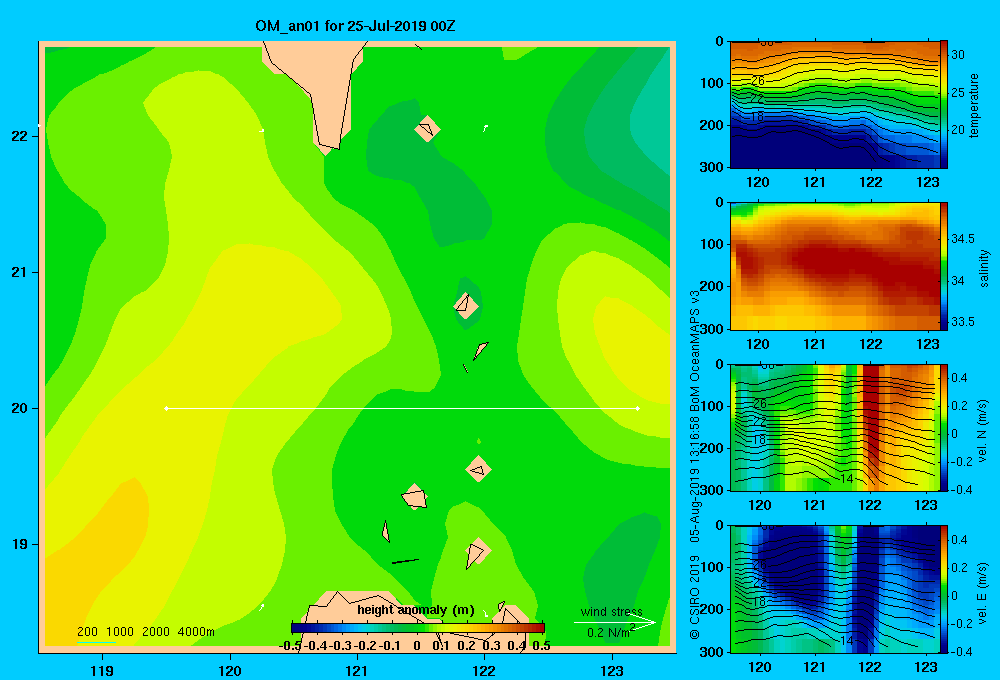Open the salinity depth section plot
This screenshot has width=1000, height=680.
tap(834, 266)
